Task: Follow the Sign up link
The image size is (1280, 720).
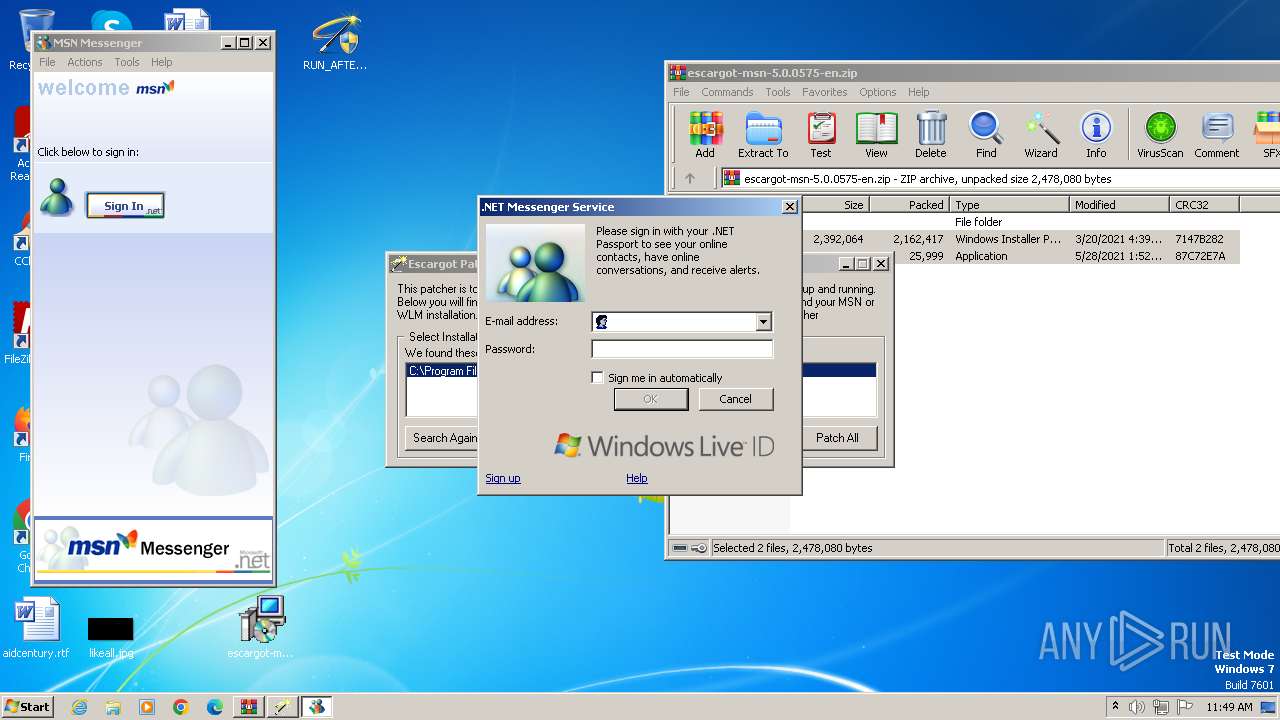Action: 503,478
